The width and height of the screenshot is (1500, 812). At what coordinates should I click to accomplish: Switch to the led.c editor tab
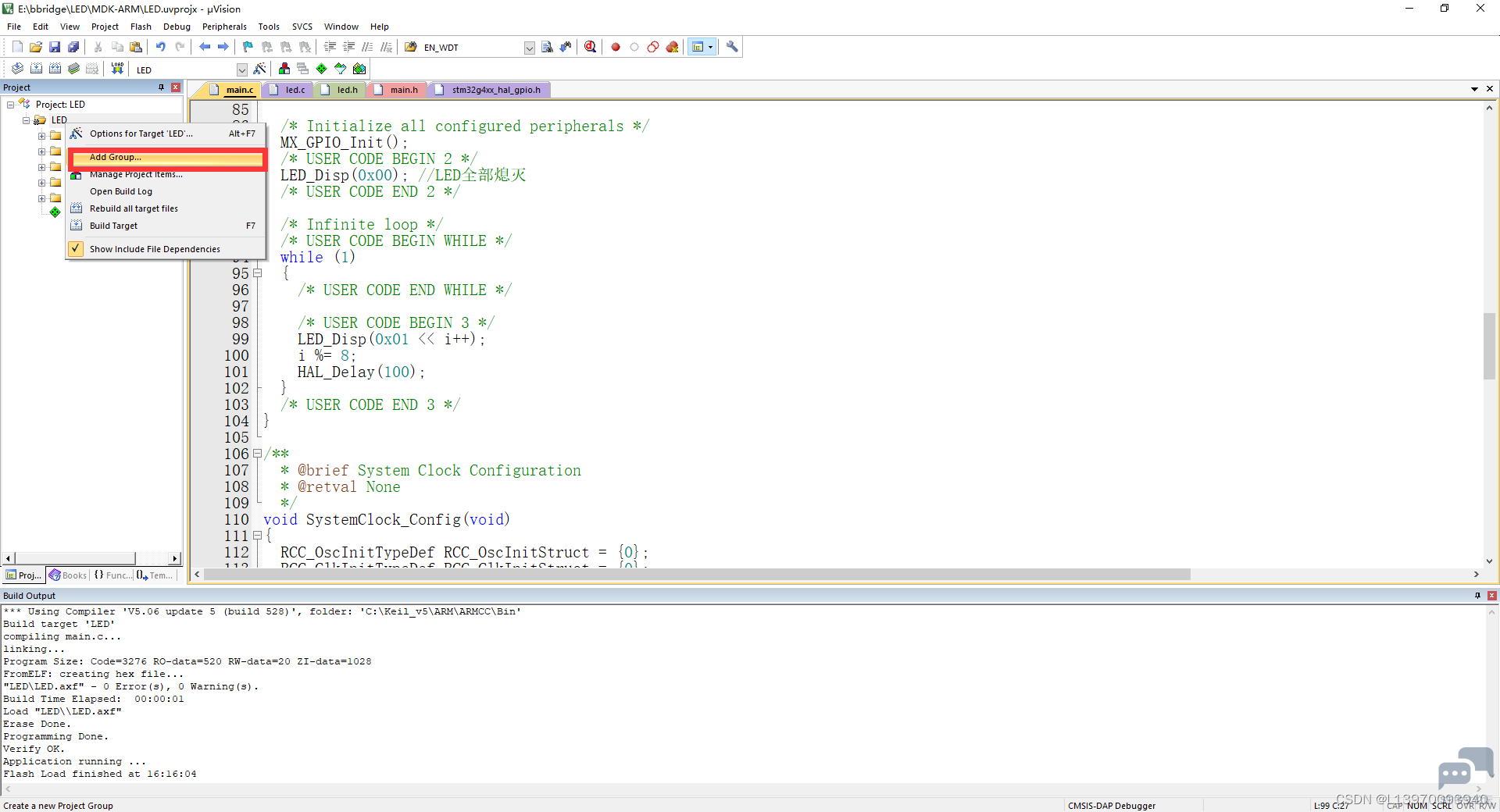(x=287, y=90)
